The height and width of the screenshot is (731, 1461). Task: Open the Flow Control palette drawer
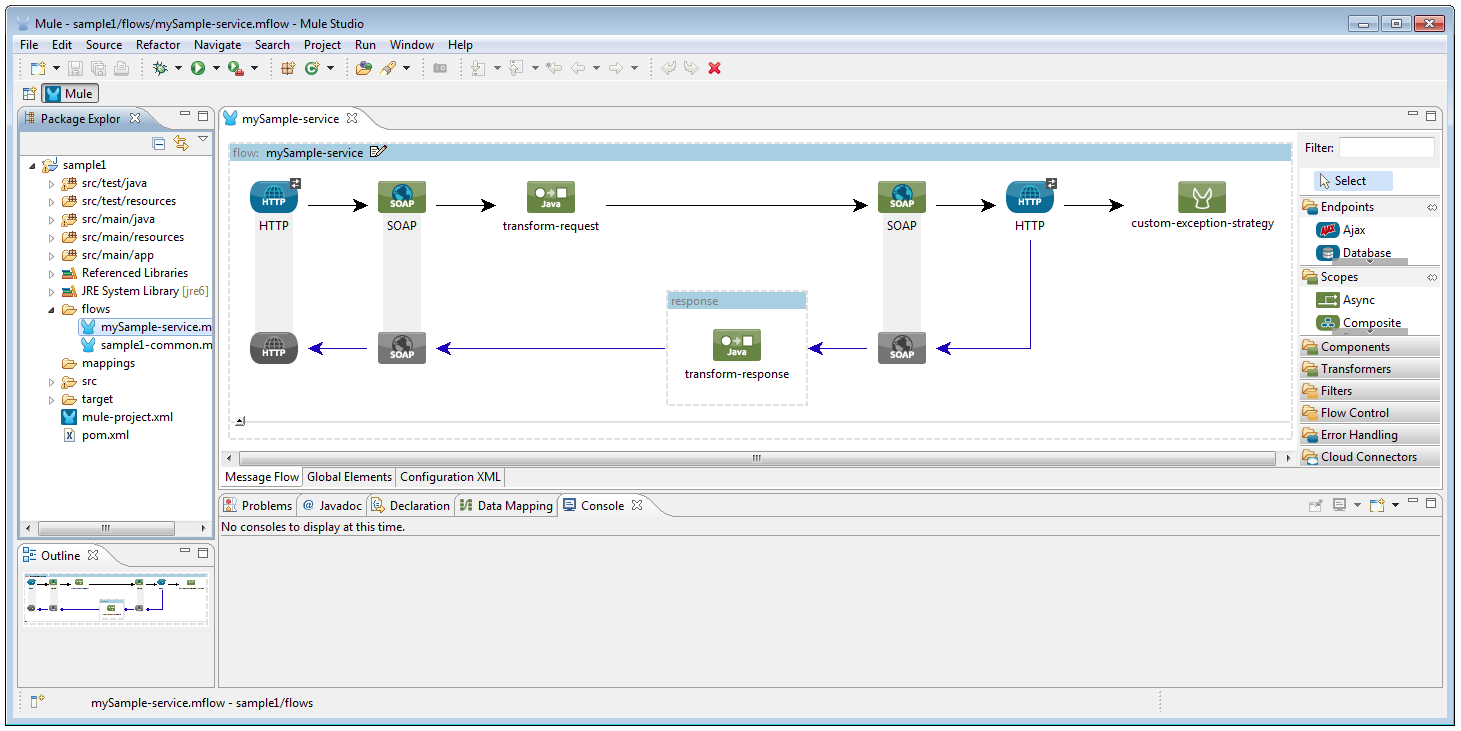pos(1369,413)
